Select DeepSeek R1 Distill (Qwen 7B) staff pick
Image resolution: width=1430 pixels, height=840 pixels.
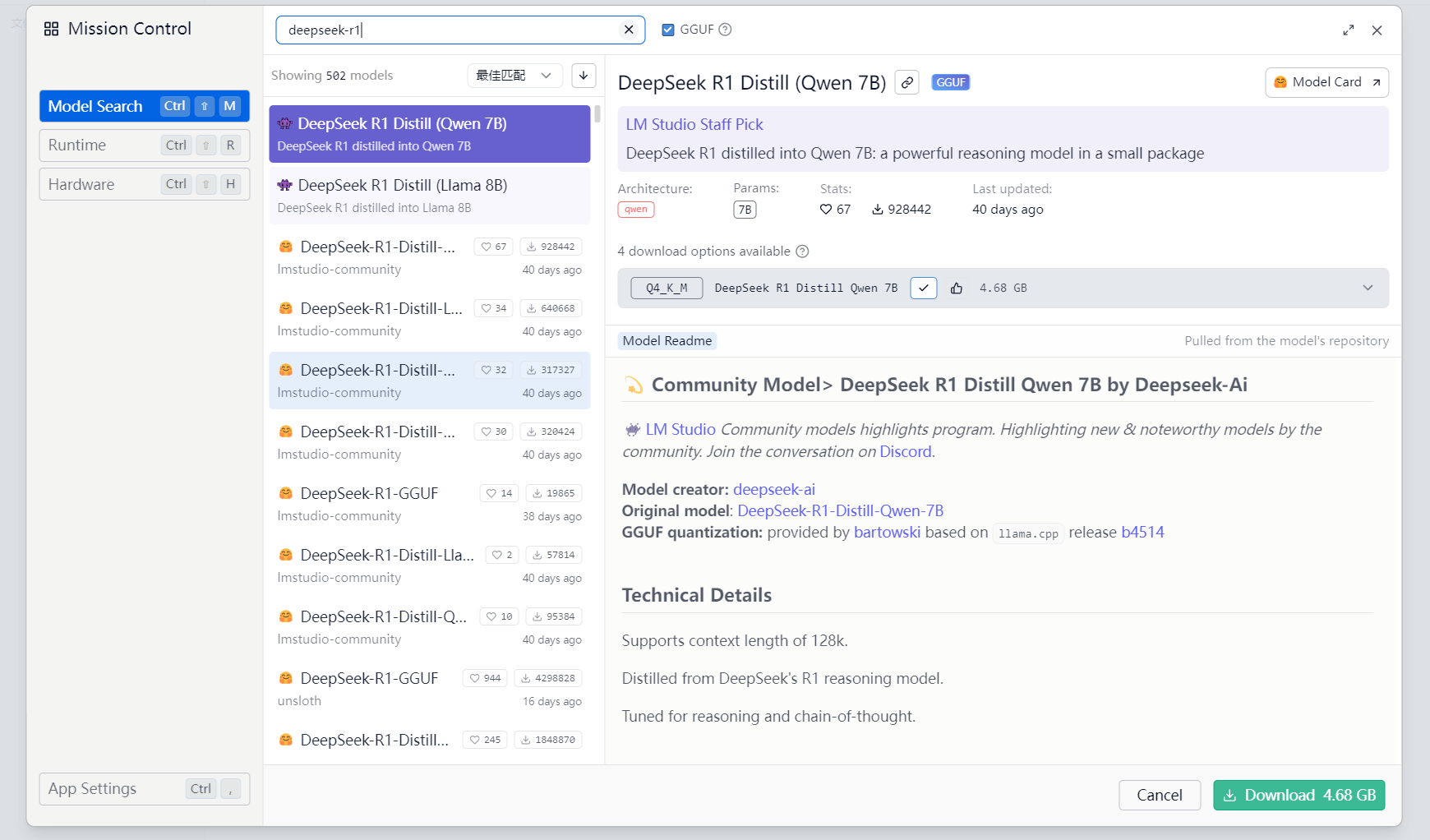pos(430,134)
